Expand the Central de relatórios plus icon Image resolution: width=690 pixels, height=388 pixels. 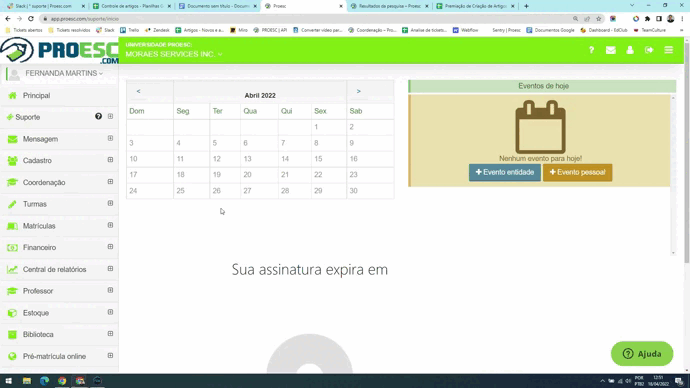coord(110,269)
